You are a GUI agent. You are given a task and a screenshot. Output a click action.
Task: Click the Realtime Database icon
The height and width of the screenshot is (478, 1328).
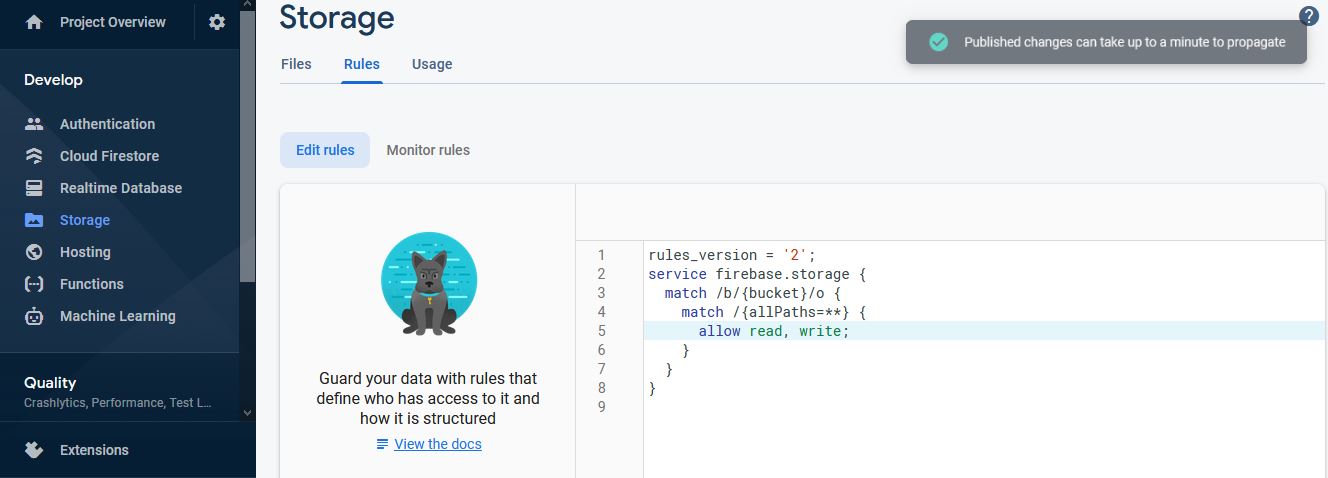(34, 188)
